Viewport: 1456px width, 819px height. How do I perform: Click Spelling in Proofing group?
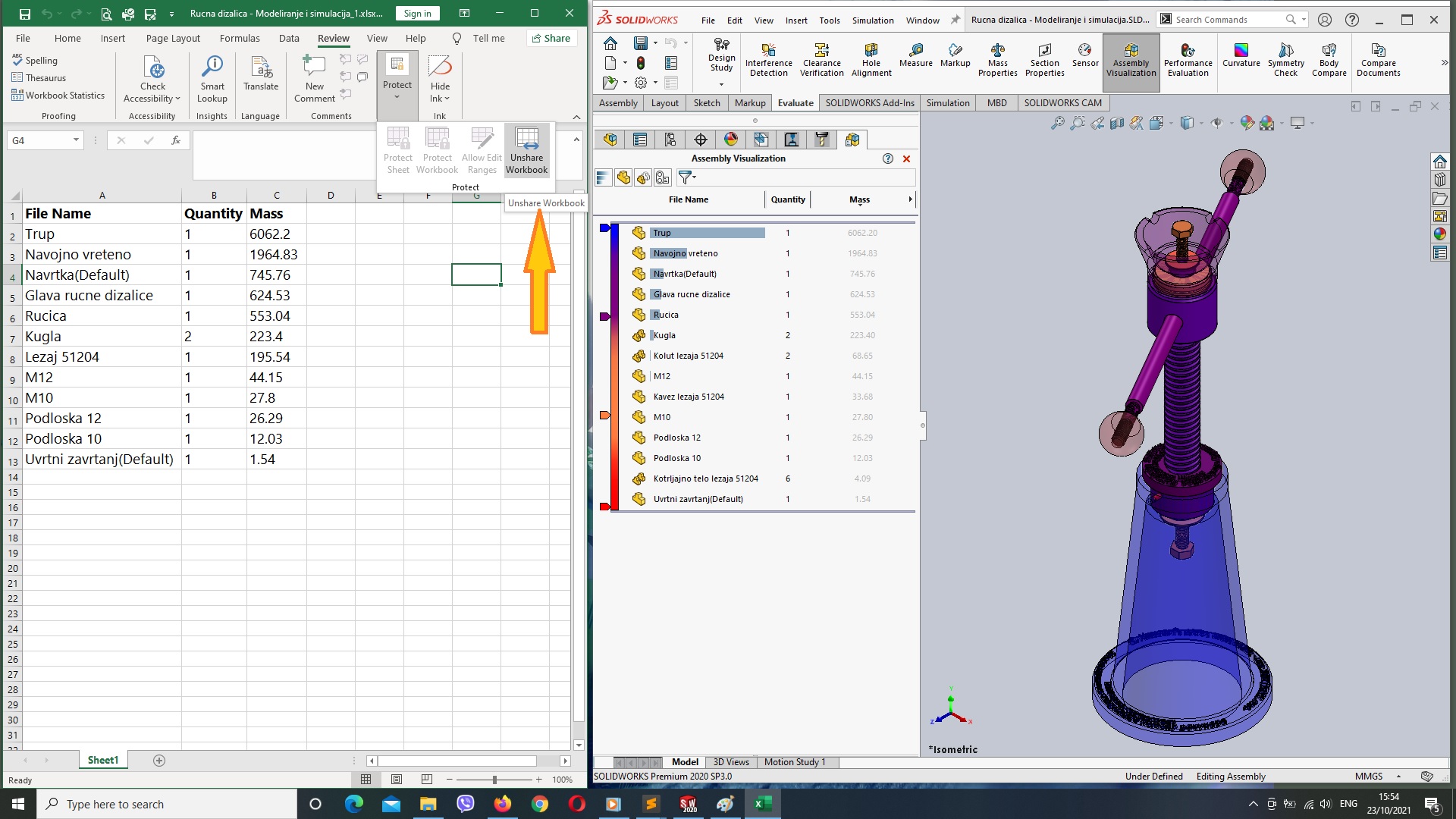35,61
